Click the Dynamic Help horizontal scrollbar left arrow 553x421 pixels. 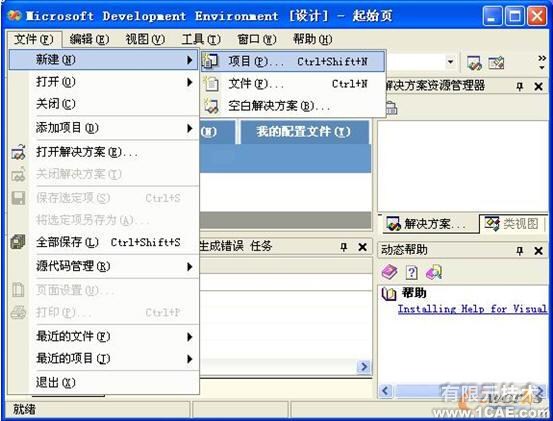pos(385,391)
